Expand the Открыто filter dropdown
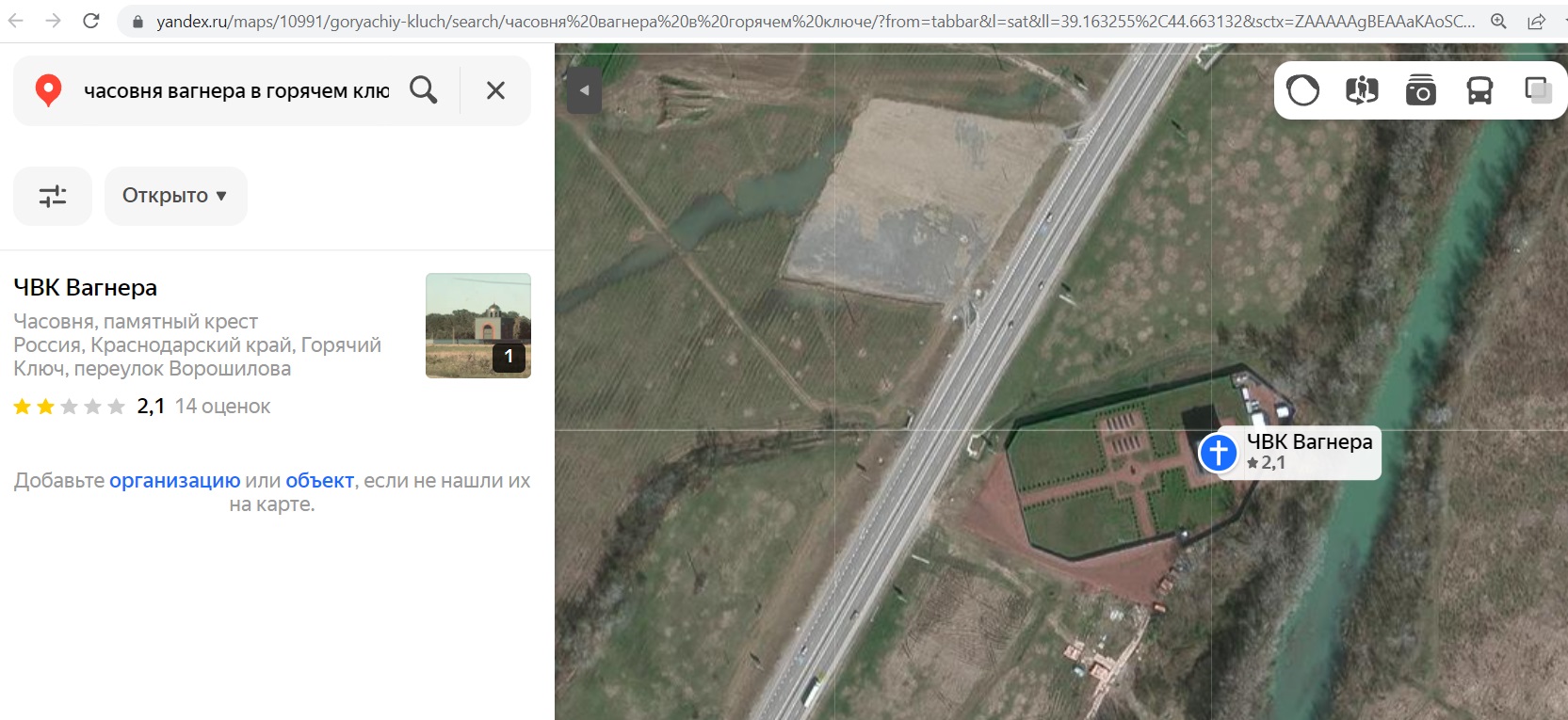This screenshot has width=1568, height=720. (x=175, y=196)
